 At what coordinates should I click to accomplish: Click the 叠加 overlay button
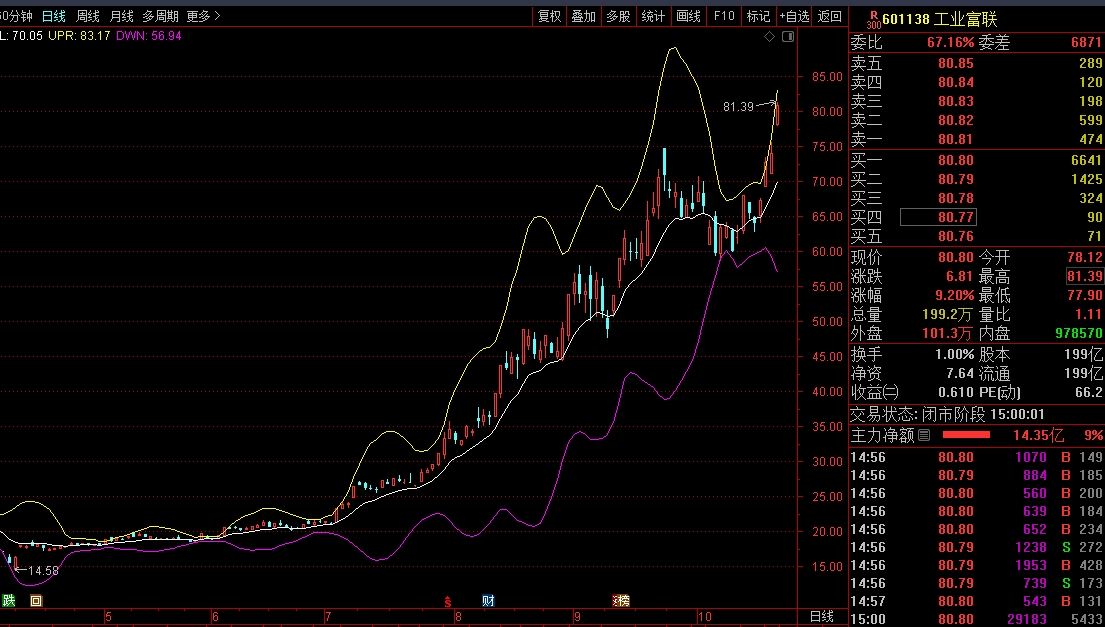tap(584, 16)
